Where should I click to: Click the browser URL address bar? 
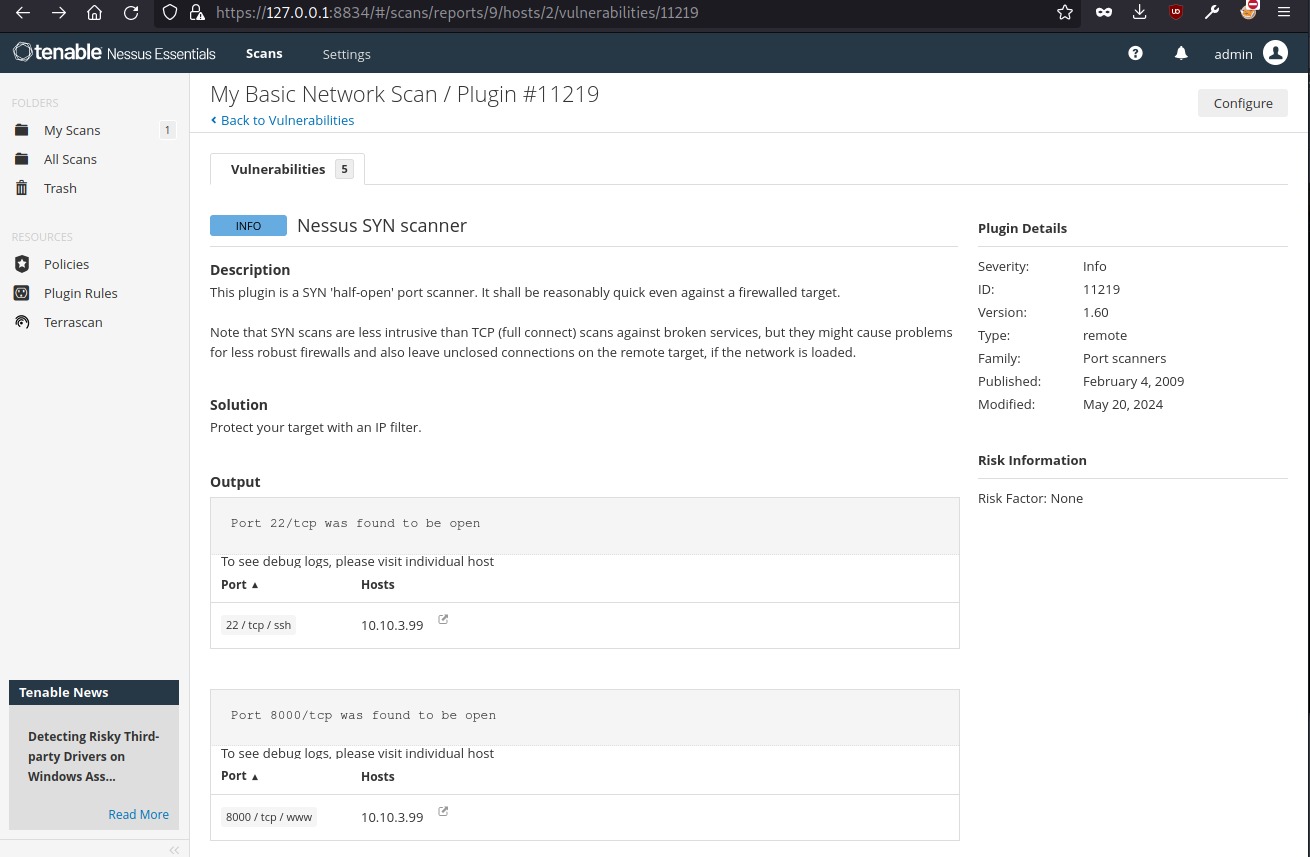[600, 13]
